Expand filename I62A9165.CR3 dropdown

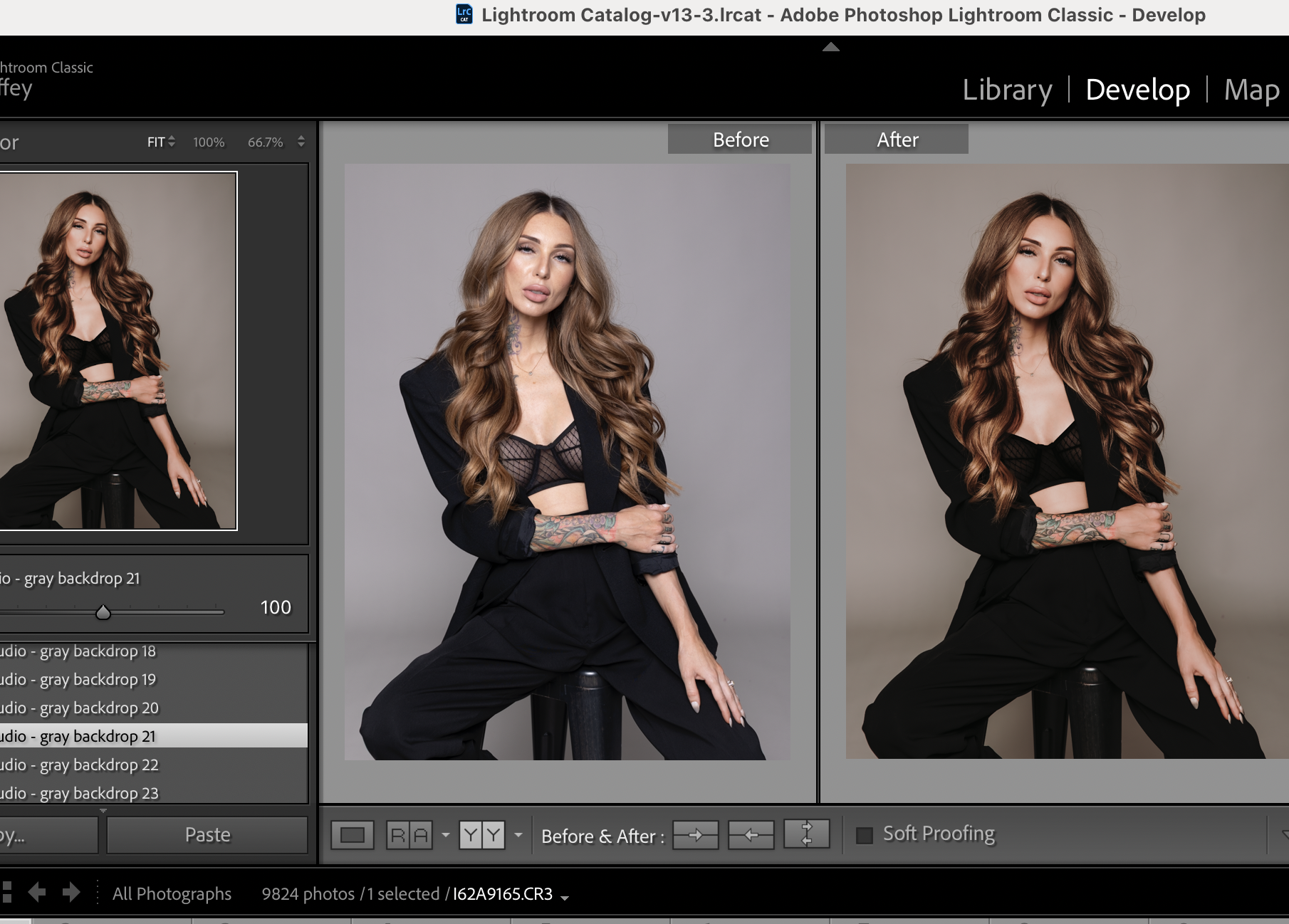click(565, 898)
